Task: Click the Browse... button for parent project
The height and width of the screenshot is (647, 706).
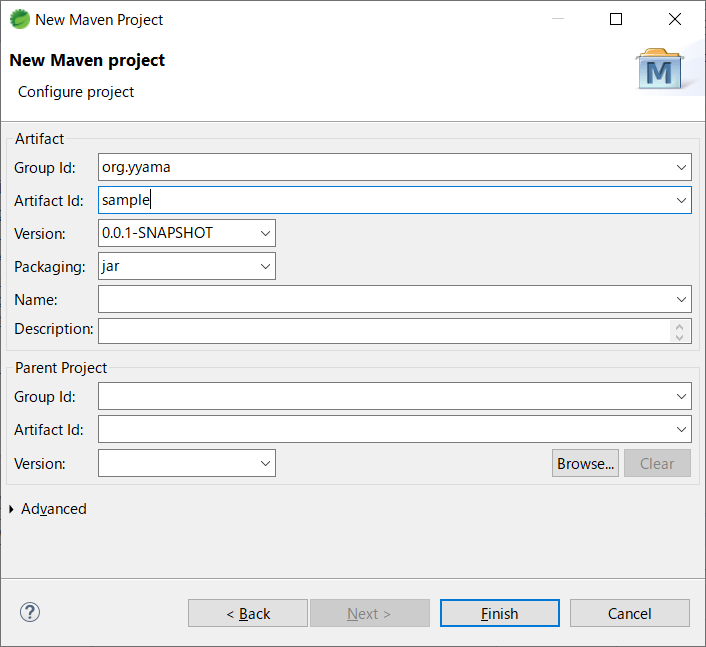Action: [585, 463]
